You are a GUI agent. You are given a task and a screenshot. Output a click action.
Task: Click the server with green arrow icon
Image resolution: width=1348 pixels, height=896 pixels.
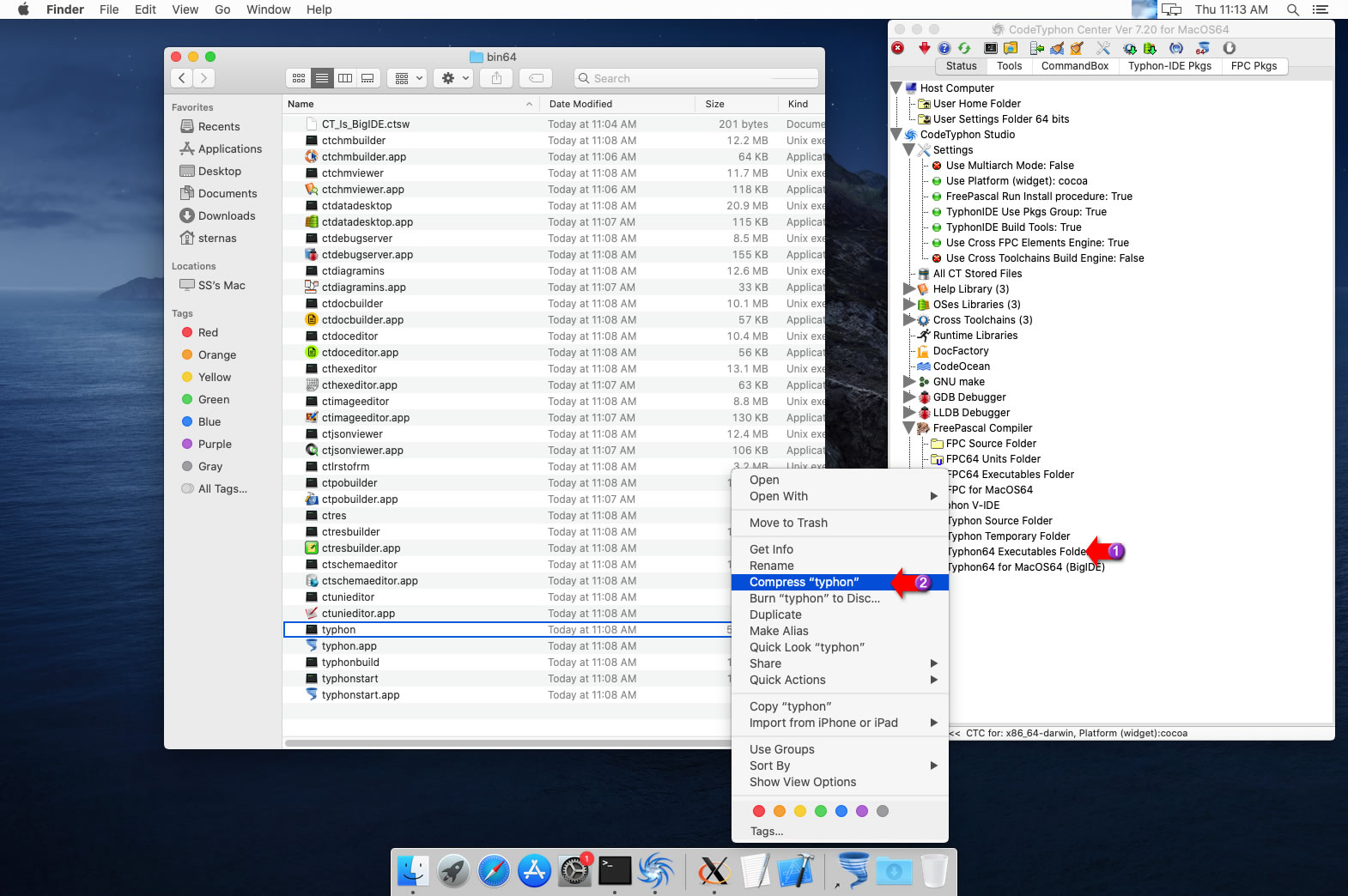(1037, 48)
